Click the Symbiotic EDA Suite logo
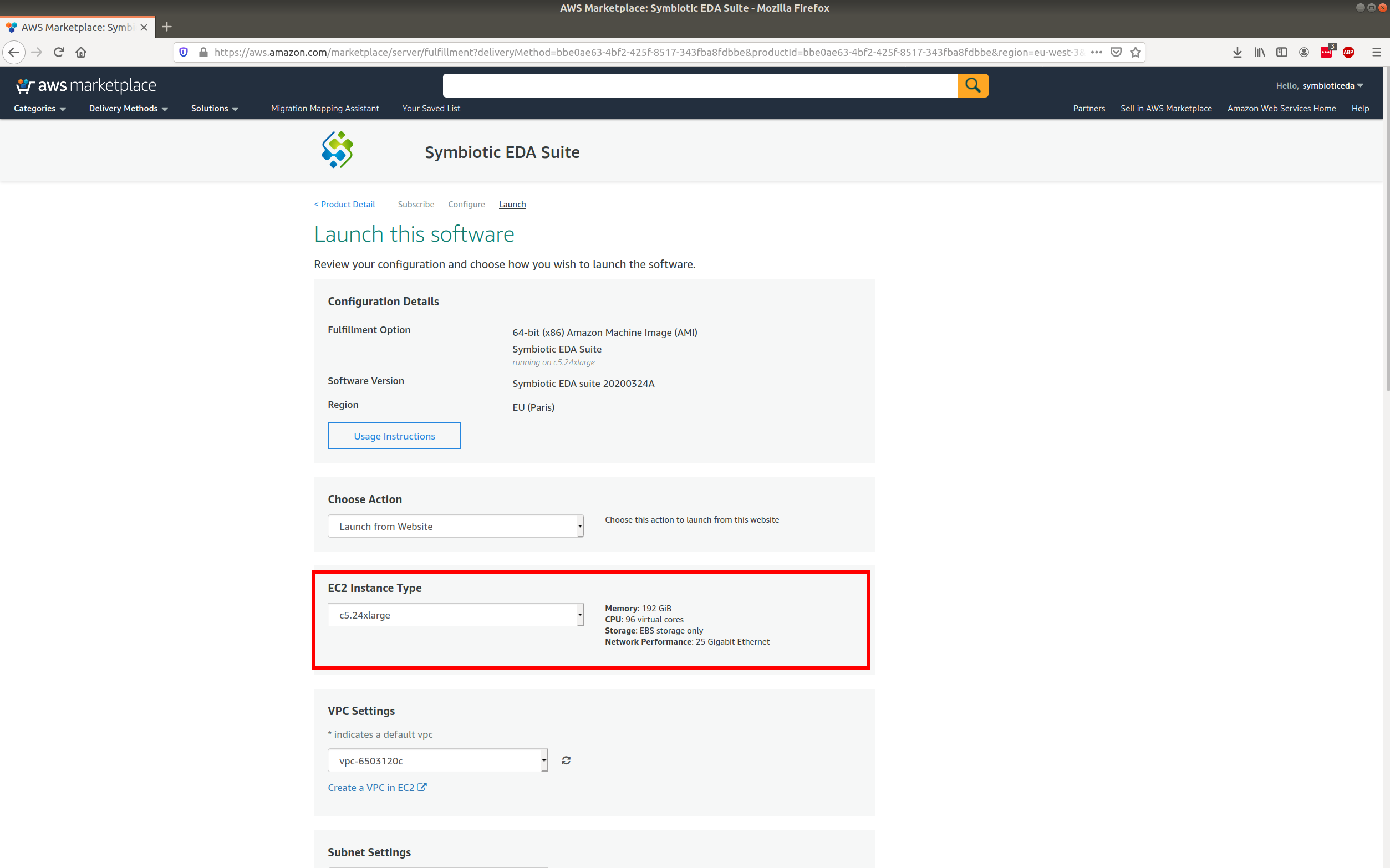Screen dimensions: 1390x868 coord(338,150)
